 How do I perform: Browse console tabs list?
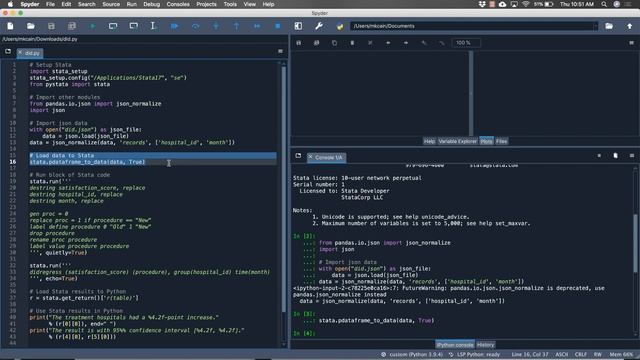(x=298, y=156)
